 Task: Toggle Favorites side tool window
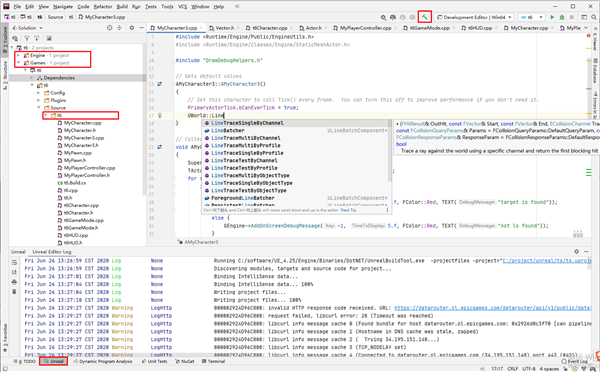point(5,338)
